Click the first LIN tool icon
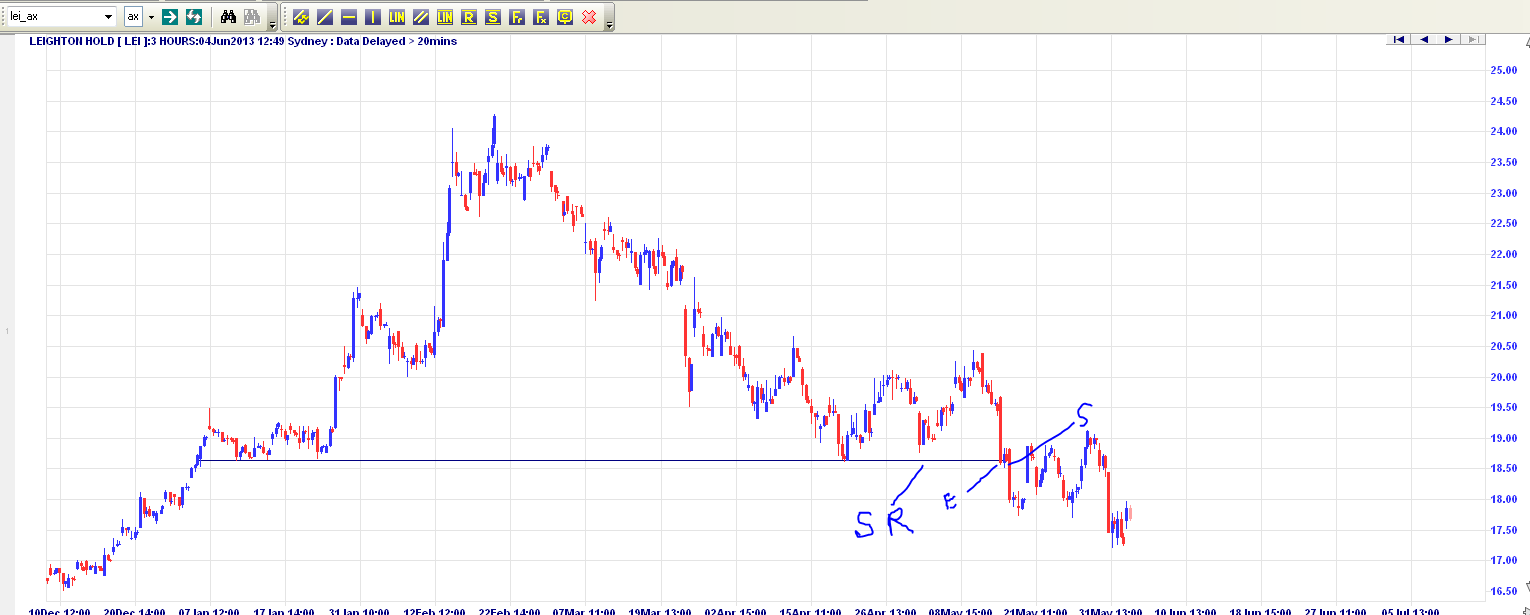The image size is (1530, 615). click(x=397, y=17)
